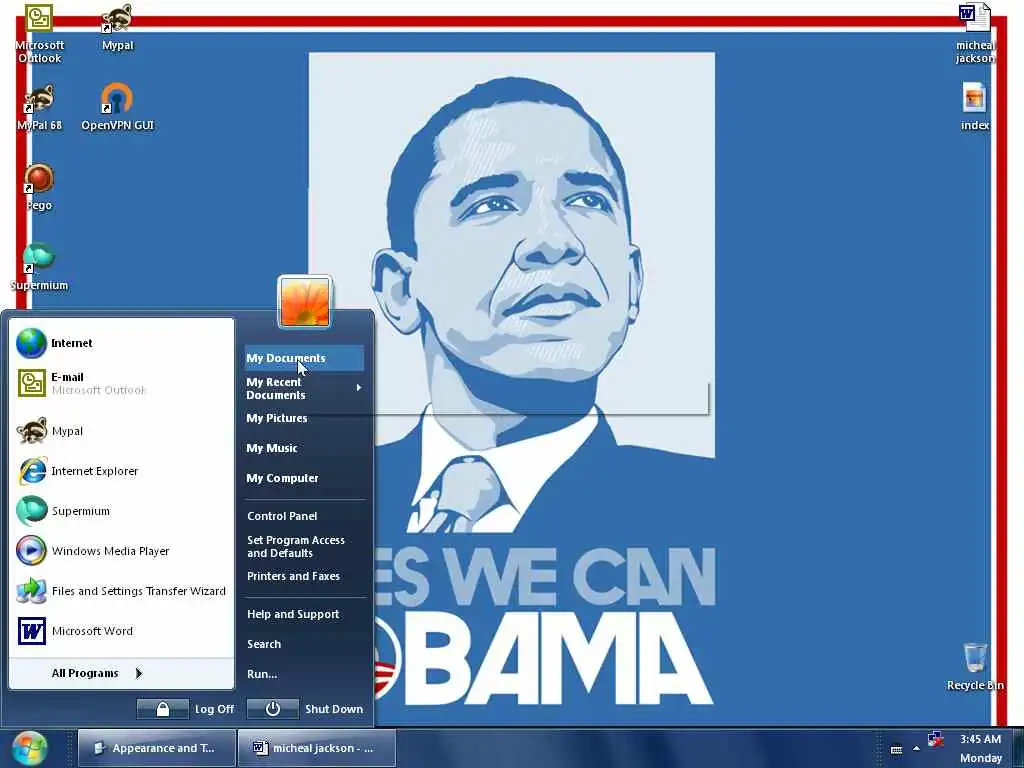Open Set Program Access and Defaults

point(304,547)
